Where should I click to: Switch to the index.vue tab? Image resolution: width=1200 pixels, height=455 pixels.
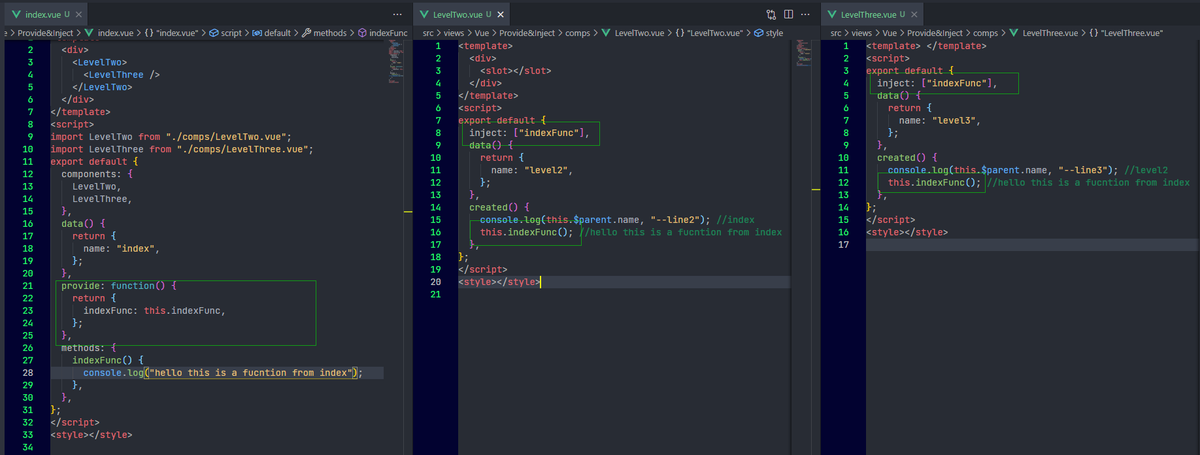[x=46, y=14]
